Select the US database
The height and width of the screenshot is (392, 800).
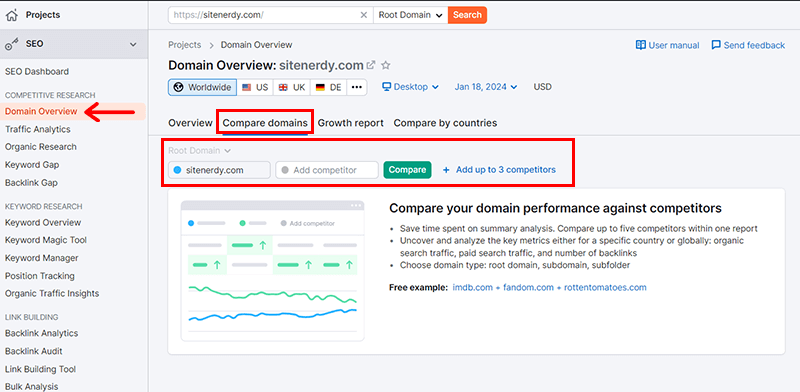[x=255, y=87]
